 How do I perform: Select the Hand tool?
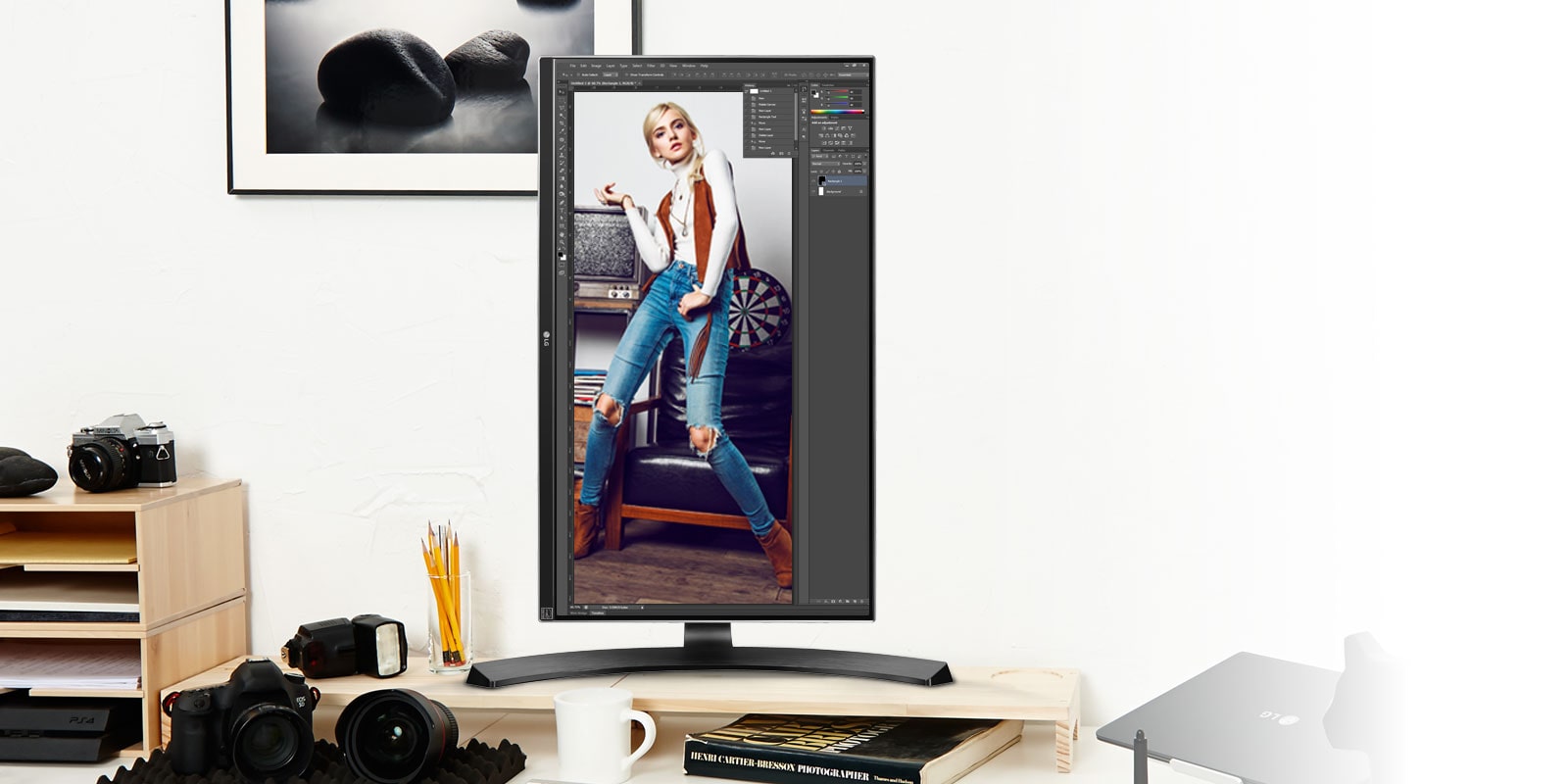click(x=562, y=234)
